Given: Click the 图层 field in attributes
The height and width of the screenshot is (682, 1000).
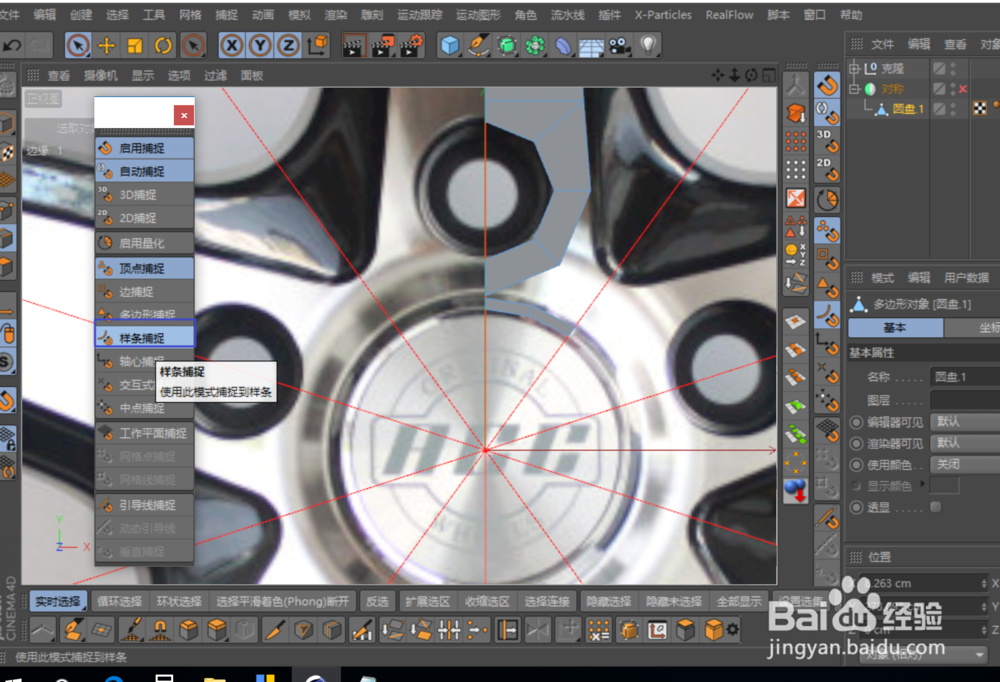Looking at the screenshot, I should (x=965, y=400).
